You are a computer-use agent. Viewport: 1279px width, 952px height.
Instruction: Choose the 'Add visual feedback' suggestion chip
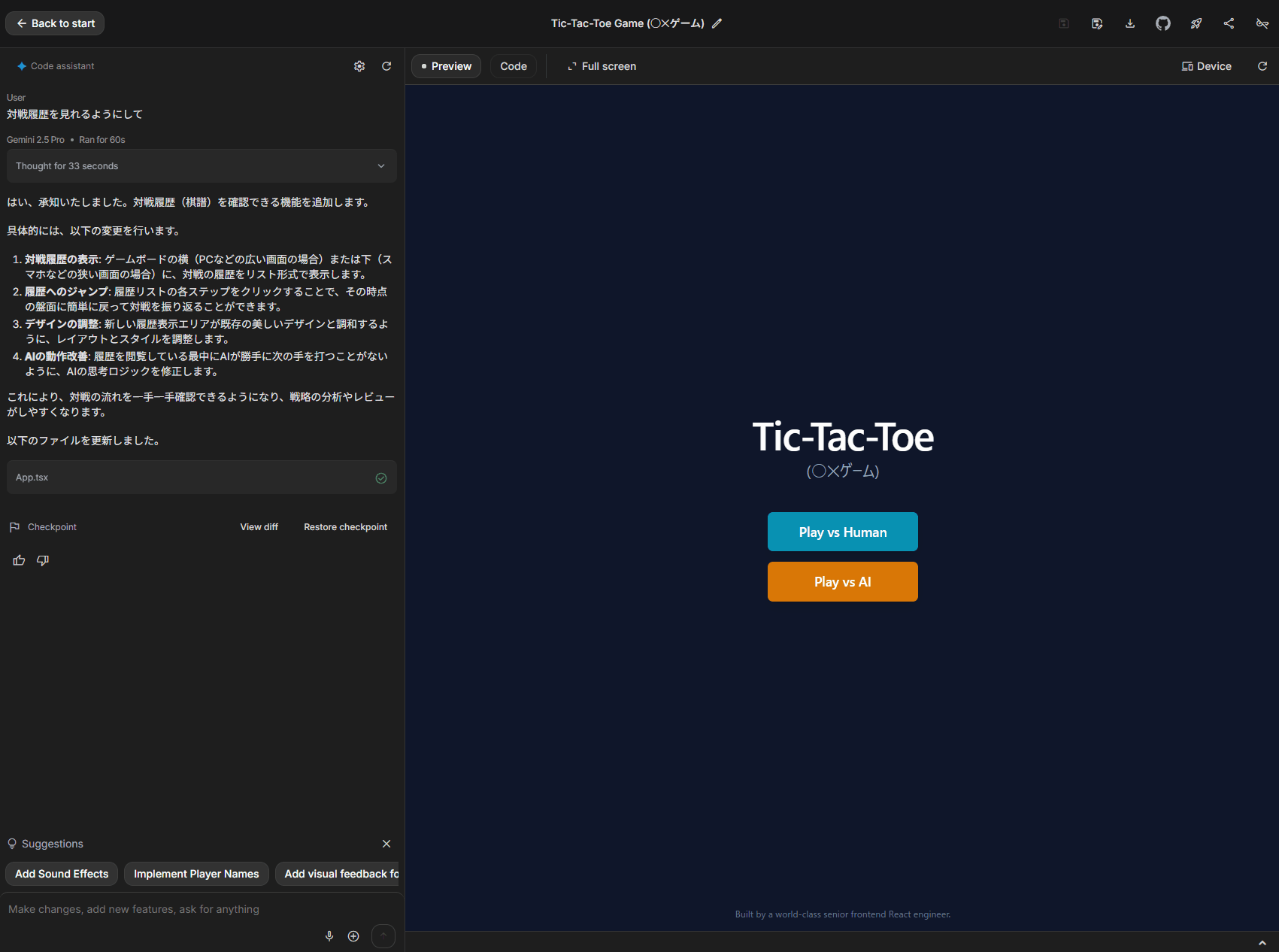tap(338, 874)
